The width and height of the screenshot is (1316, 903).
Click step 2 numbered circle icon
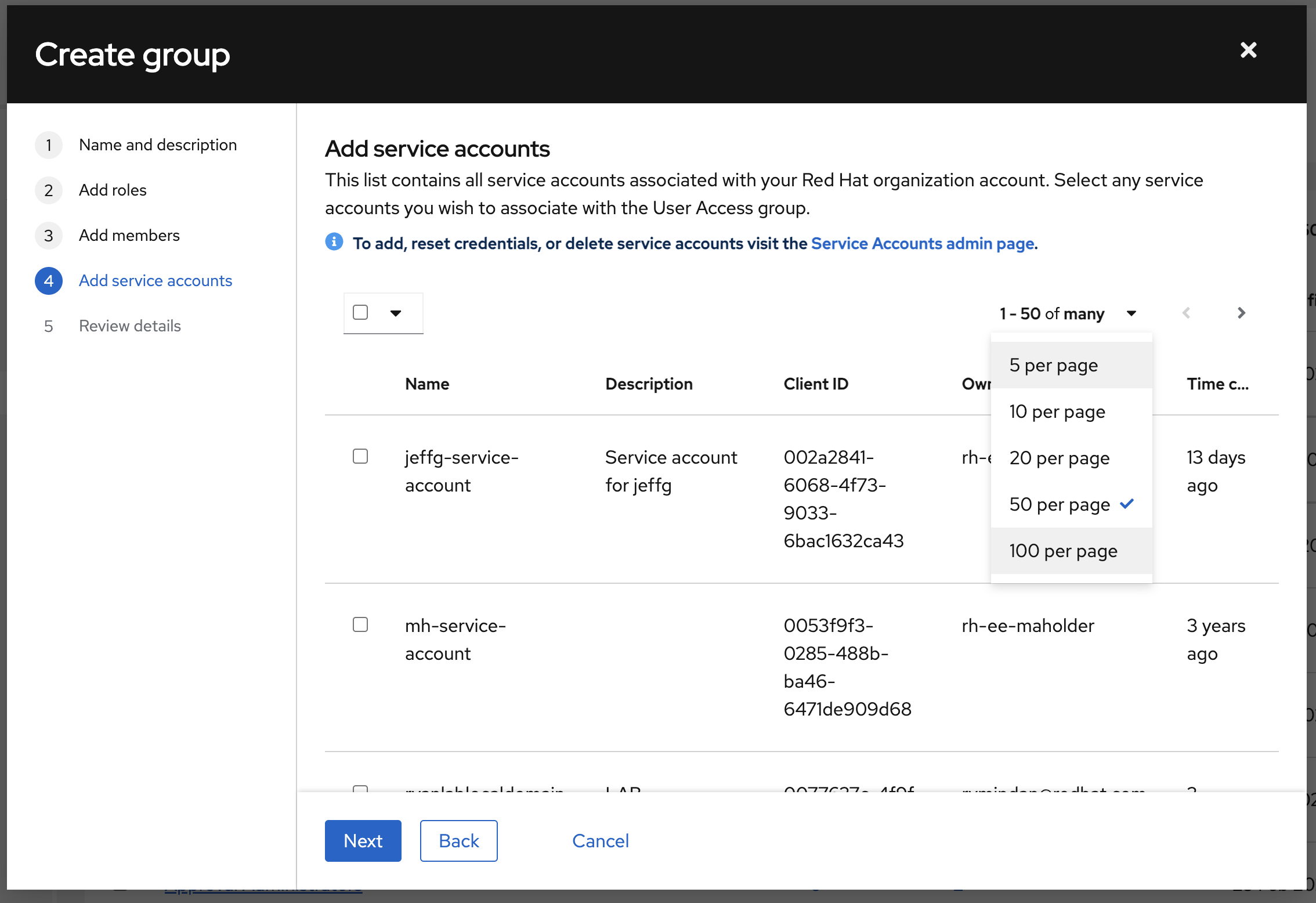(49, 190)
